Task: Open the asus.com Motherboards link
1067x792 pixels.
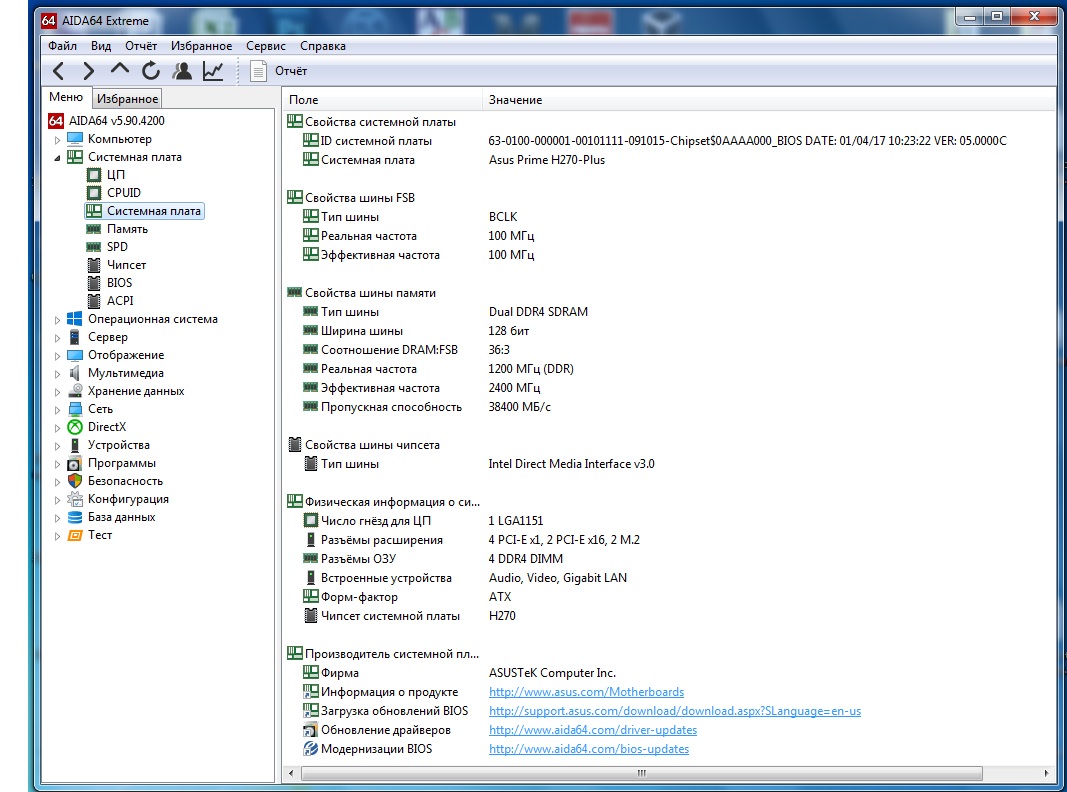Action: click(x=586, y=692)
